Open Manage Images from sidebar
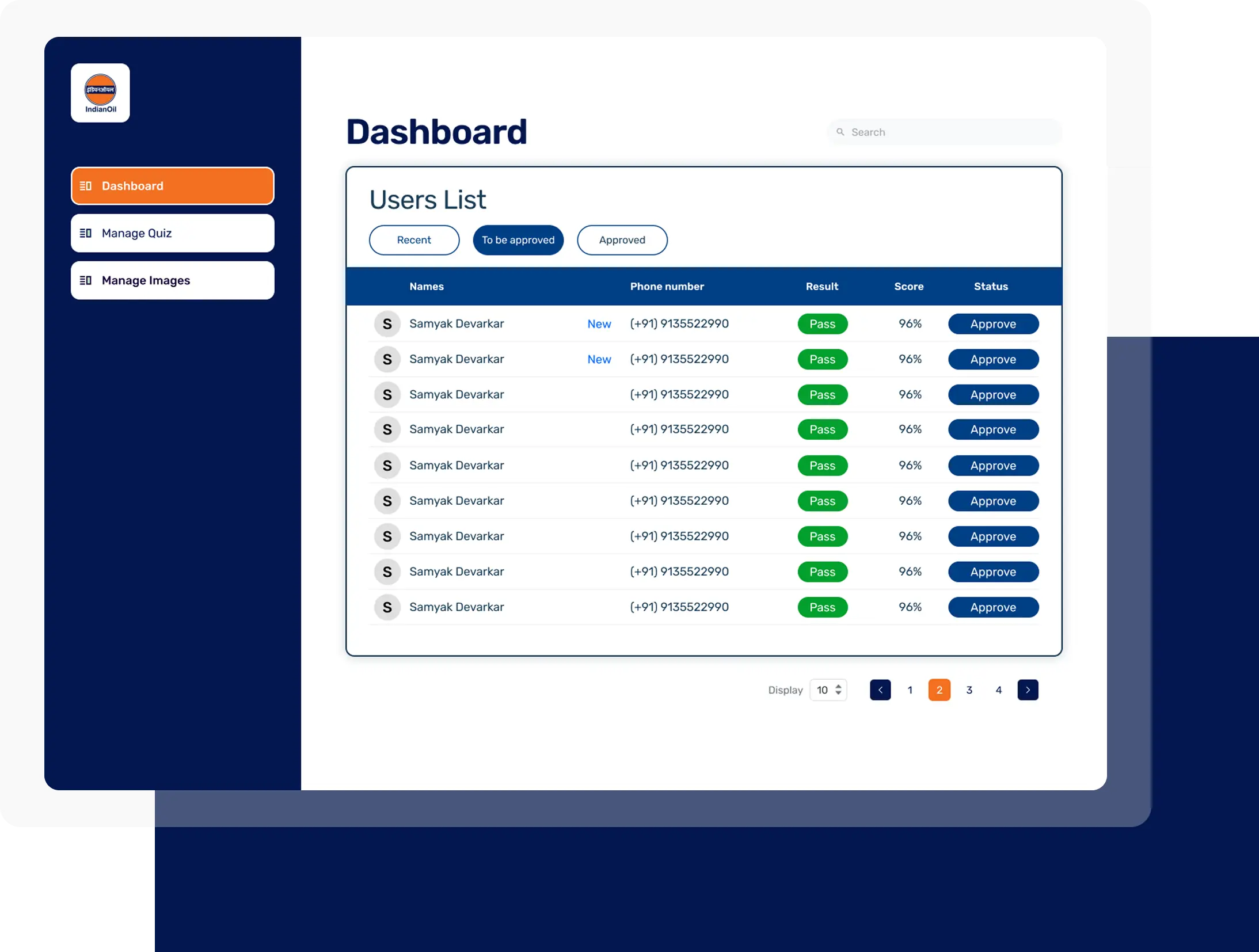Viewport: 1259px width, 952px height. [173, 280]
